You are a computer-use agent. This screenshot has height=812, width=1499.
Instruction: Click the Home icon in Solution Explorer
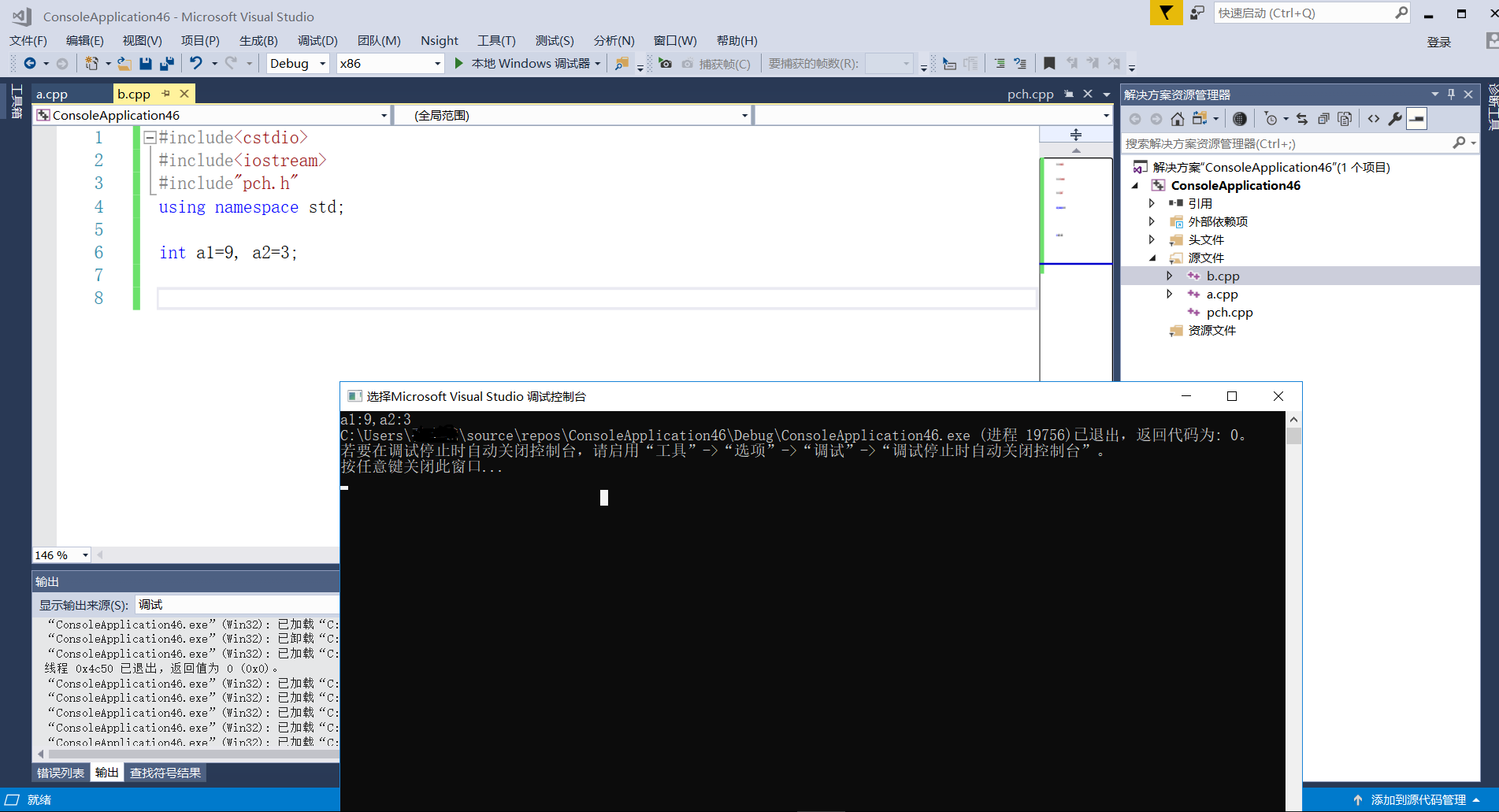(x=1178, y=118)
